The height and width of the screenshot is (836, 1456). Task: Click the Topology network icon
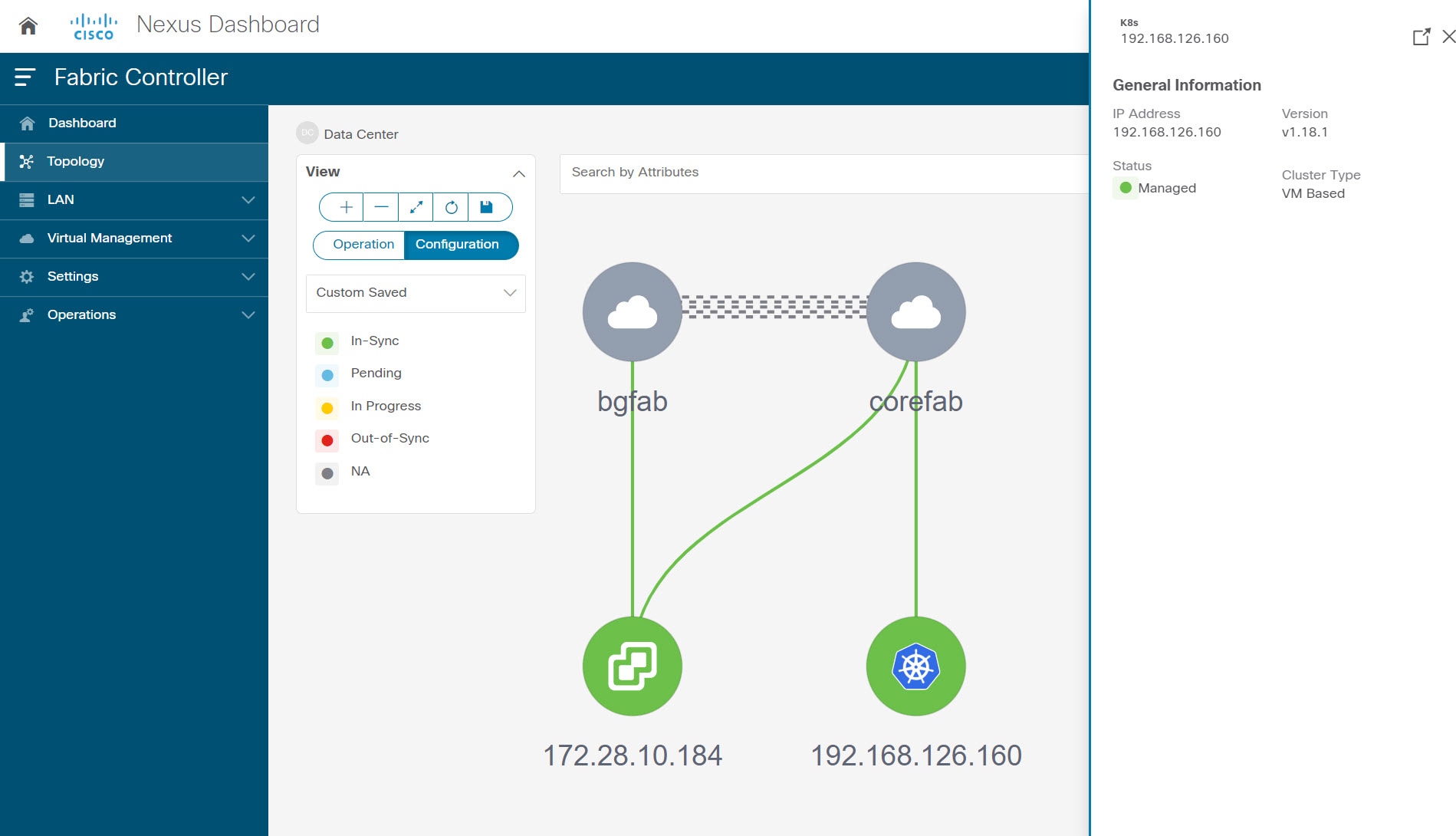pyautogui.click(x=27, y=162)
